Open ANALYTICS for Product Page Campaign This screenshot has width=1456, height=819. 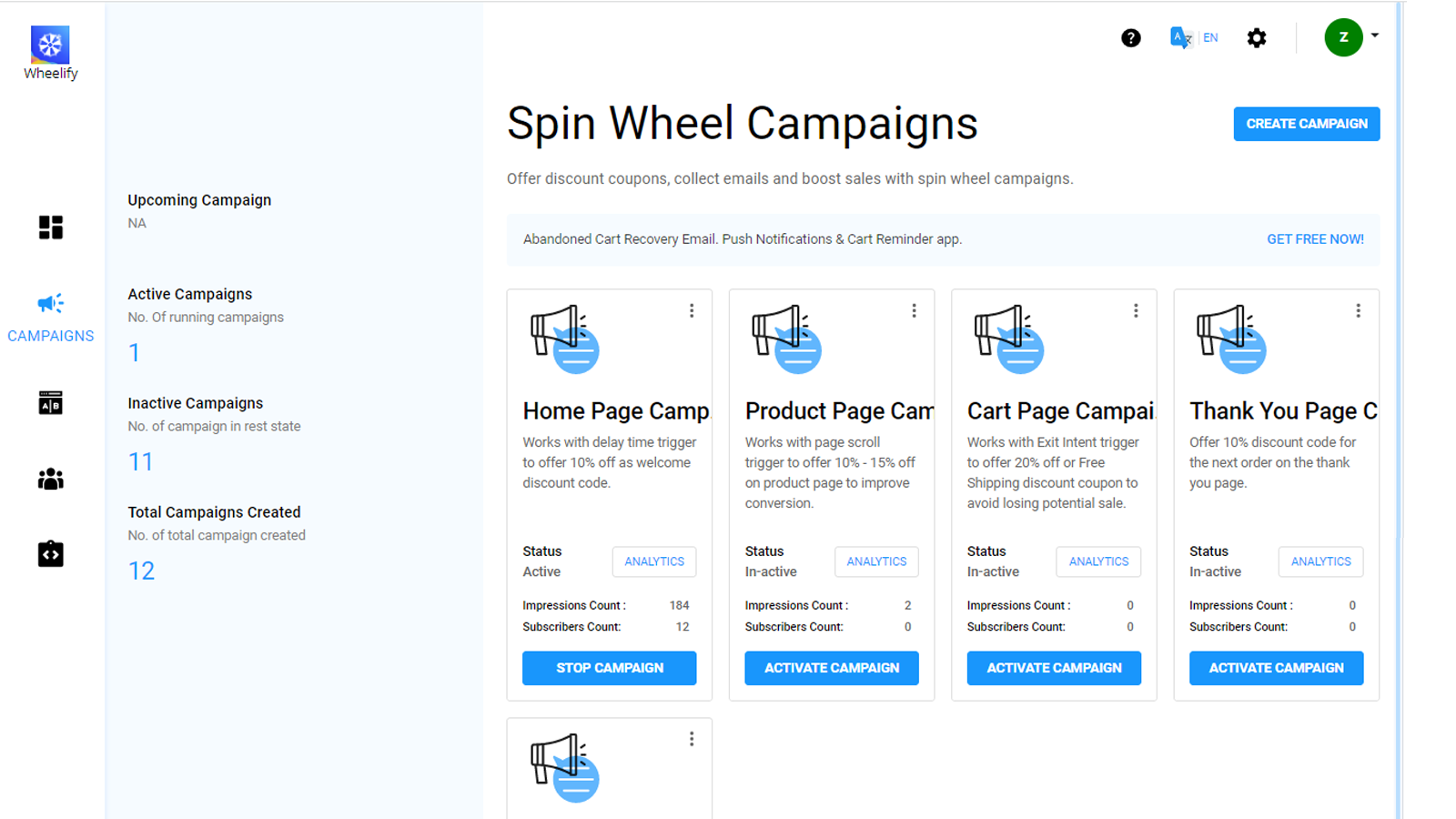875,561
